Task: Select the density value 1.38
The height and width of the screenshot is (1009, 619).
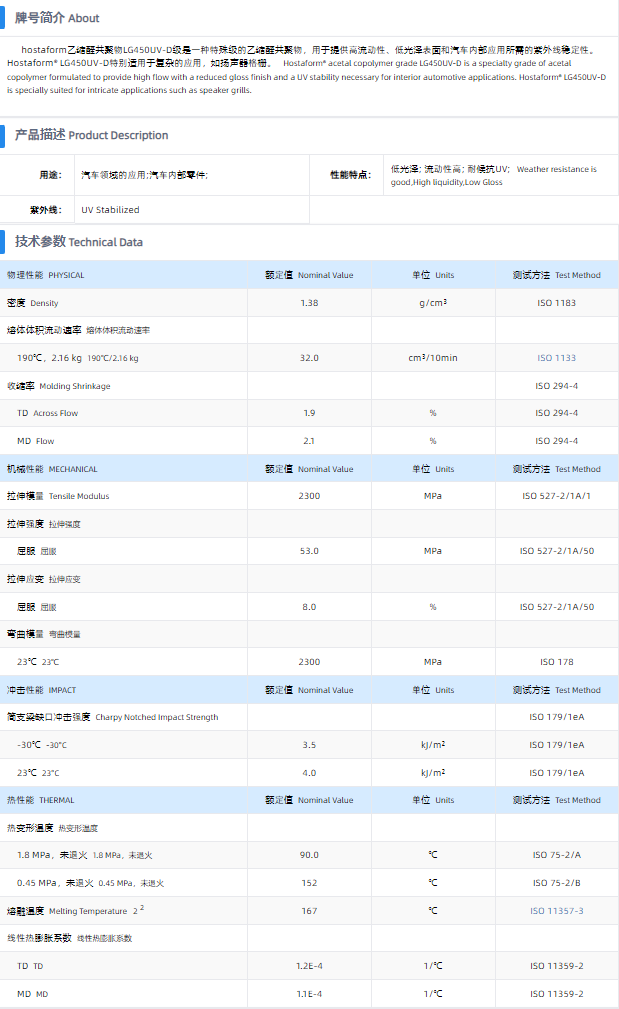Action: pos(309,303)
